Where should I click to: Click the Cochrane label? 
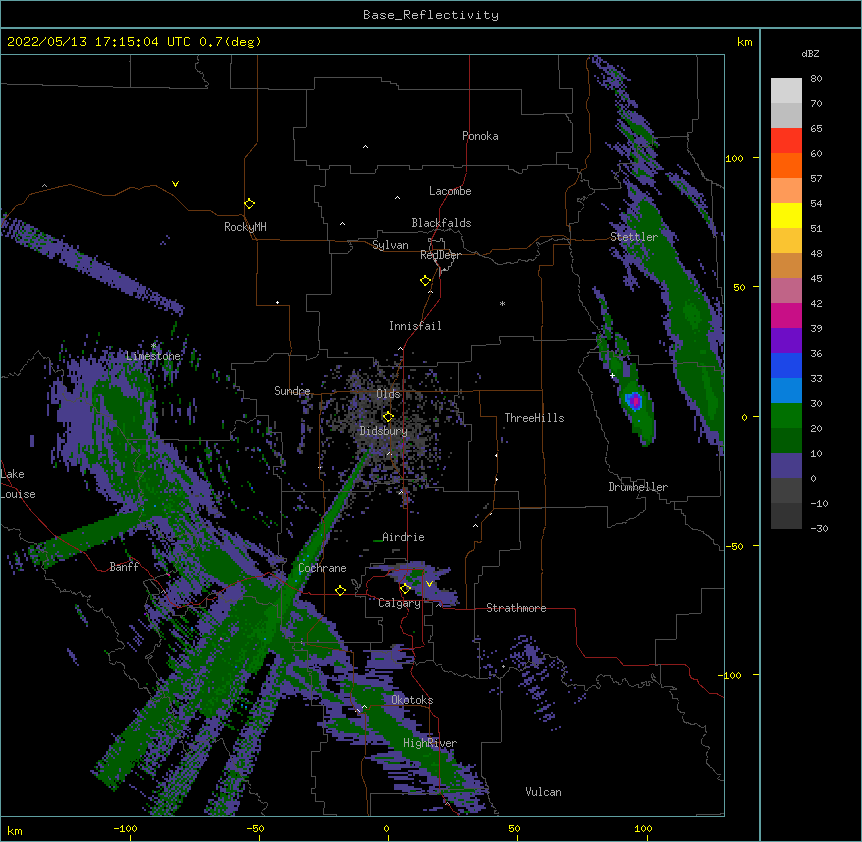click(x=322, y=568)
